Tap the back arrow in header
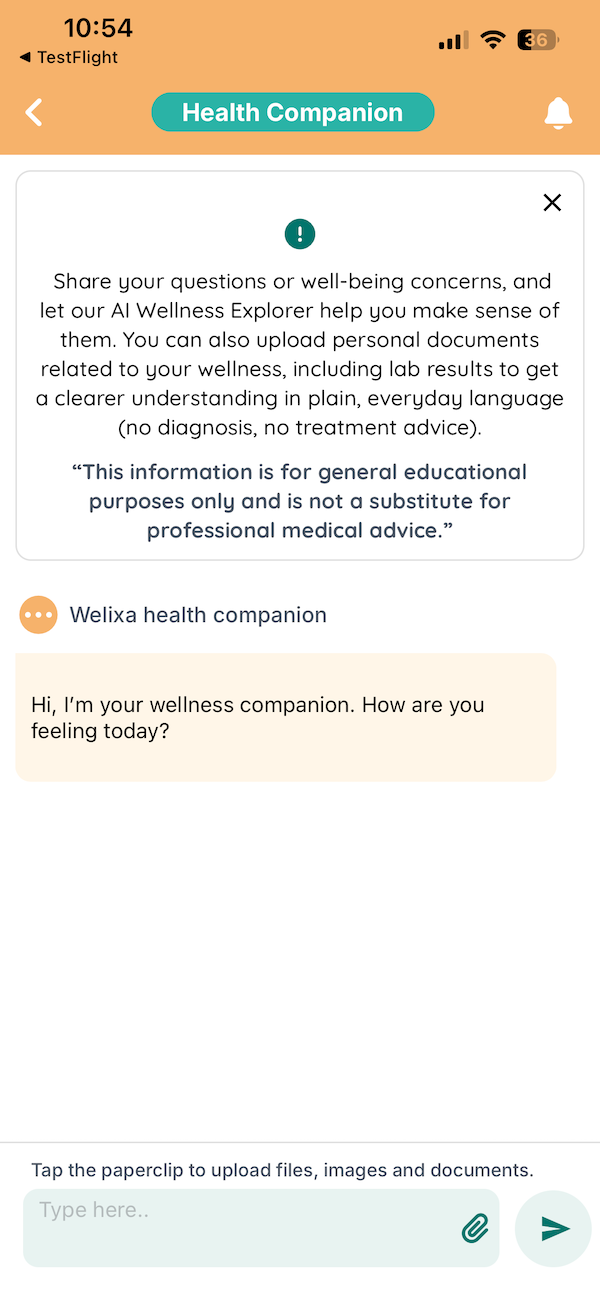This screenshot has height=1298, width=600. click(x=34, y=112)
